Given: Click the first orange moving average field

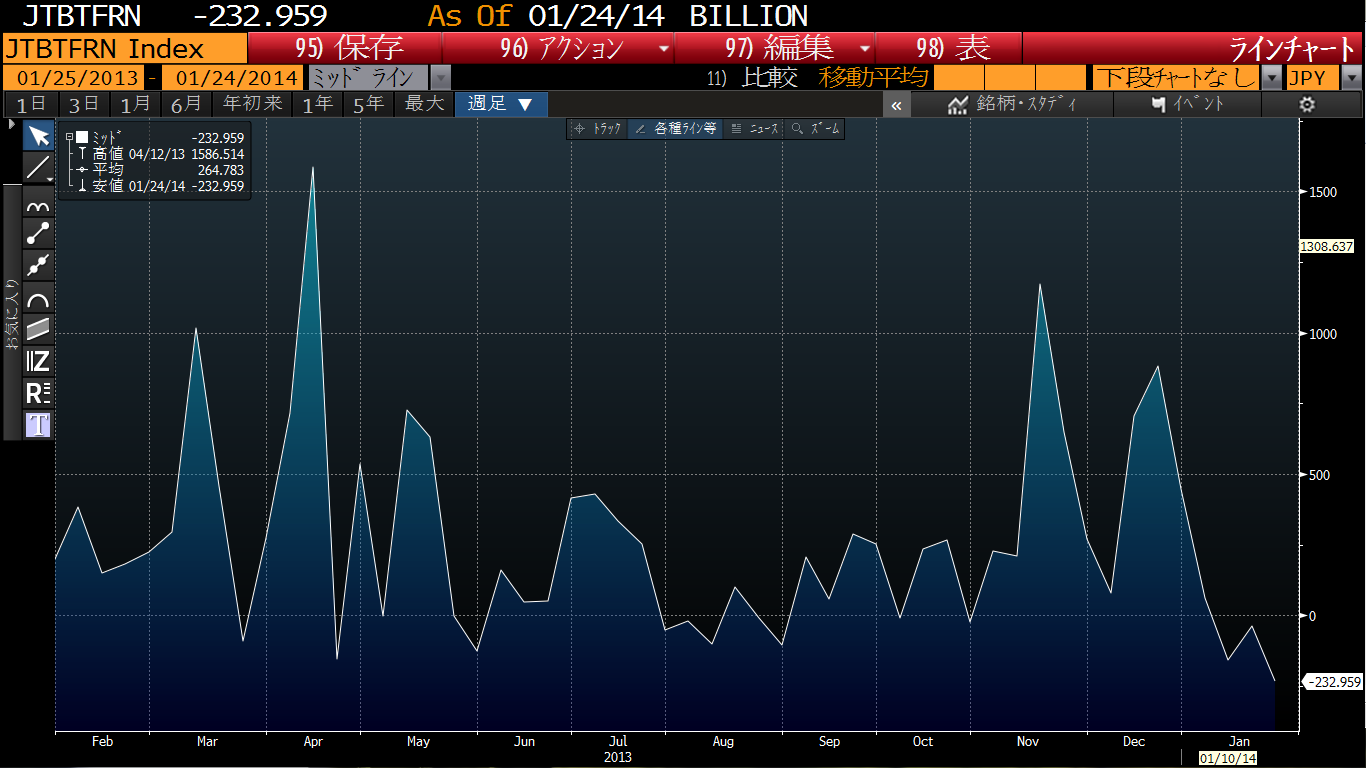Looking at the screenshot, I should coord(958,78).
